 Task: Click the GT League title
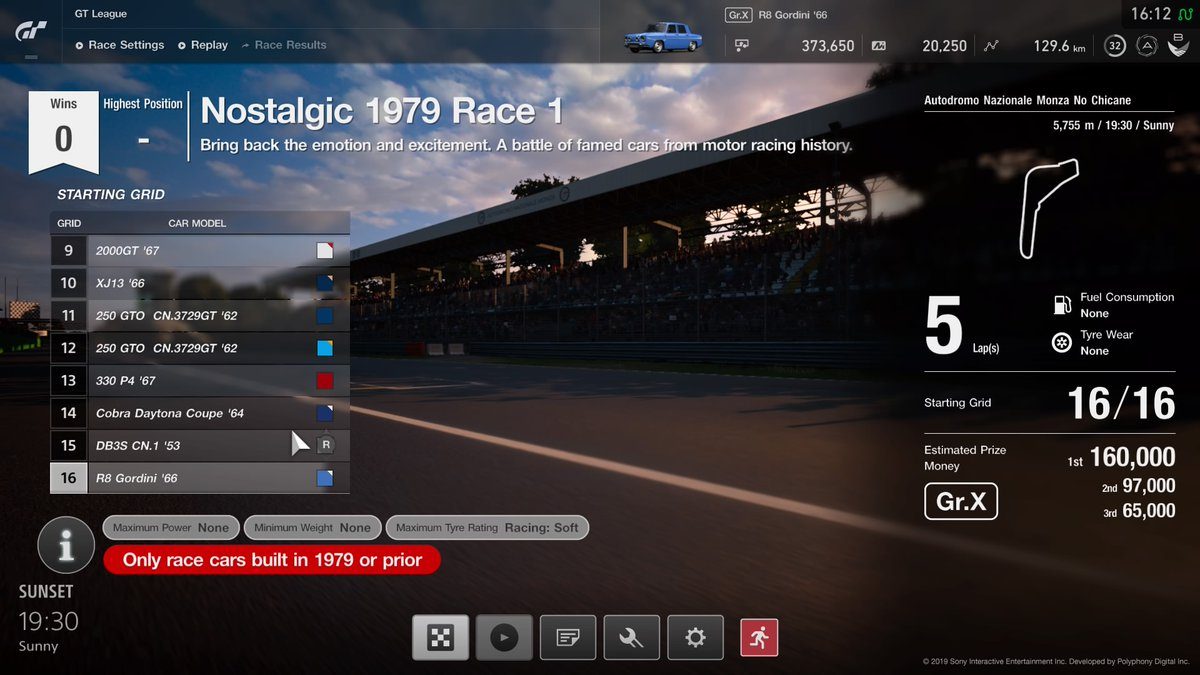(x=101, y=14)
